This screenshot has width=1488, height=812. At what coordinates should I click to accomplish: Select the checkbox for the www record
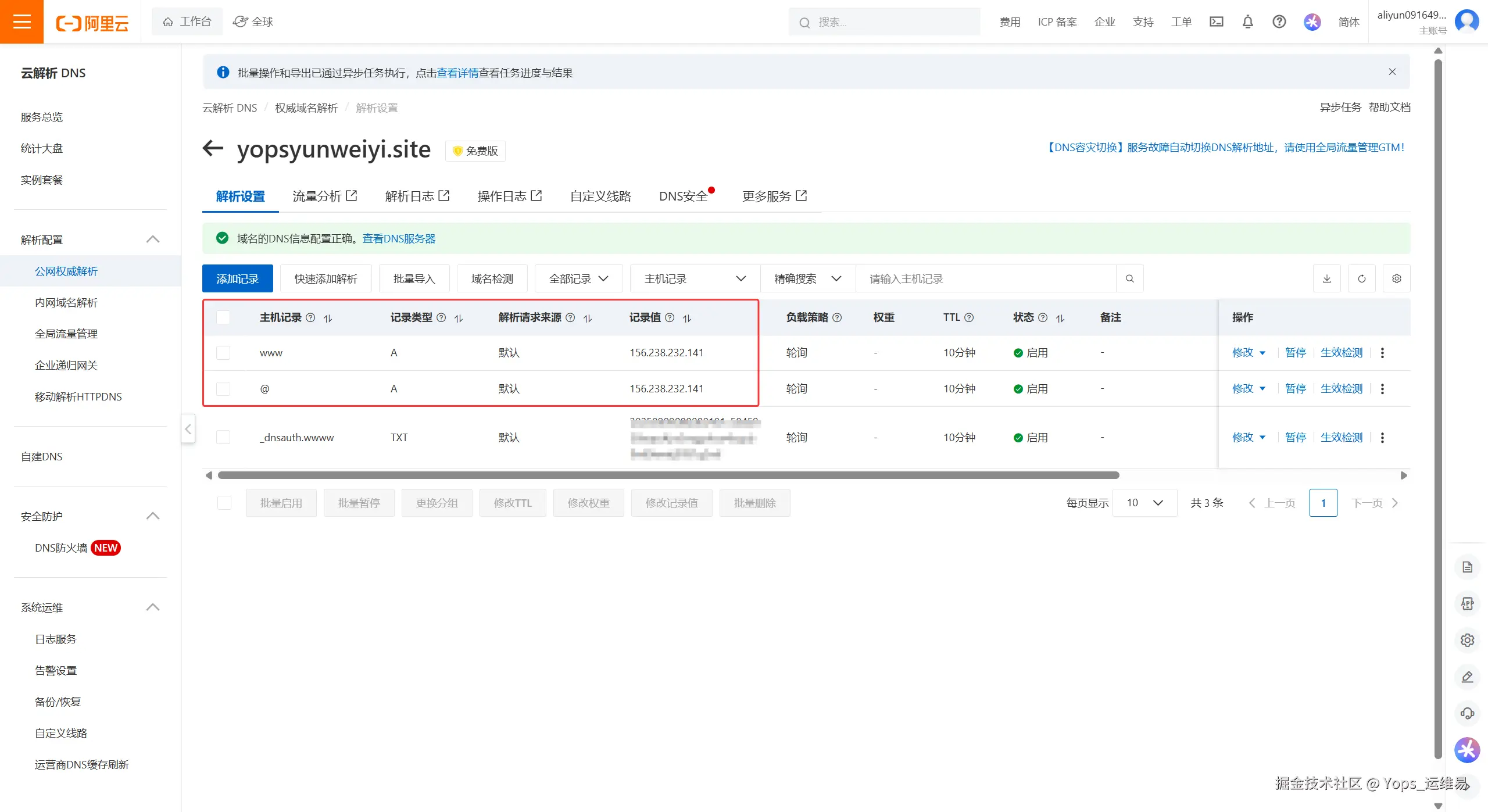point(223,352)
